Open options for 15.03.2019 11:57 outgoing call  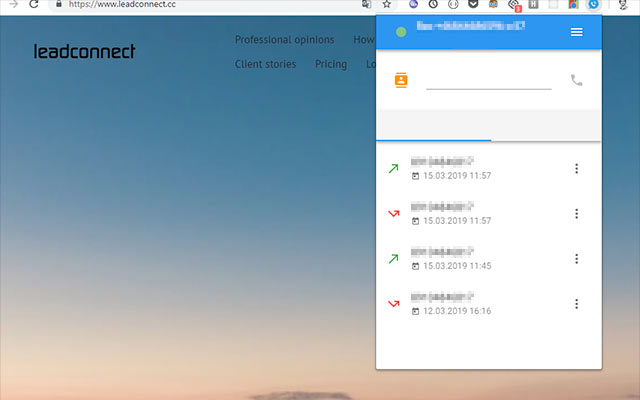pos(576,169)
